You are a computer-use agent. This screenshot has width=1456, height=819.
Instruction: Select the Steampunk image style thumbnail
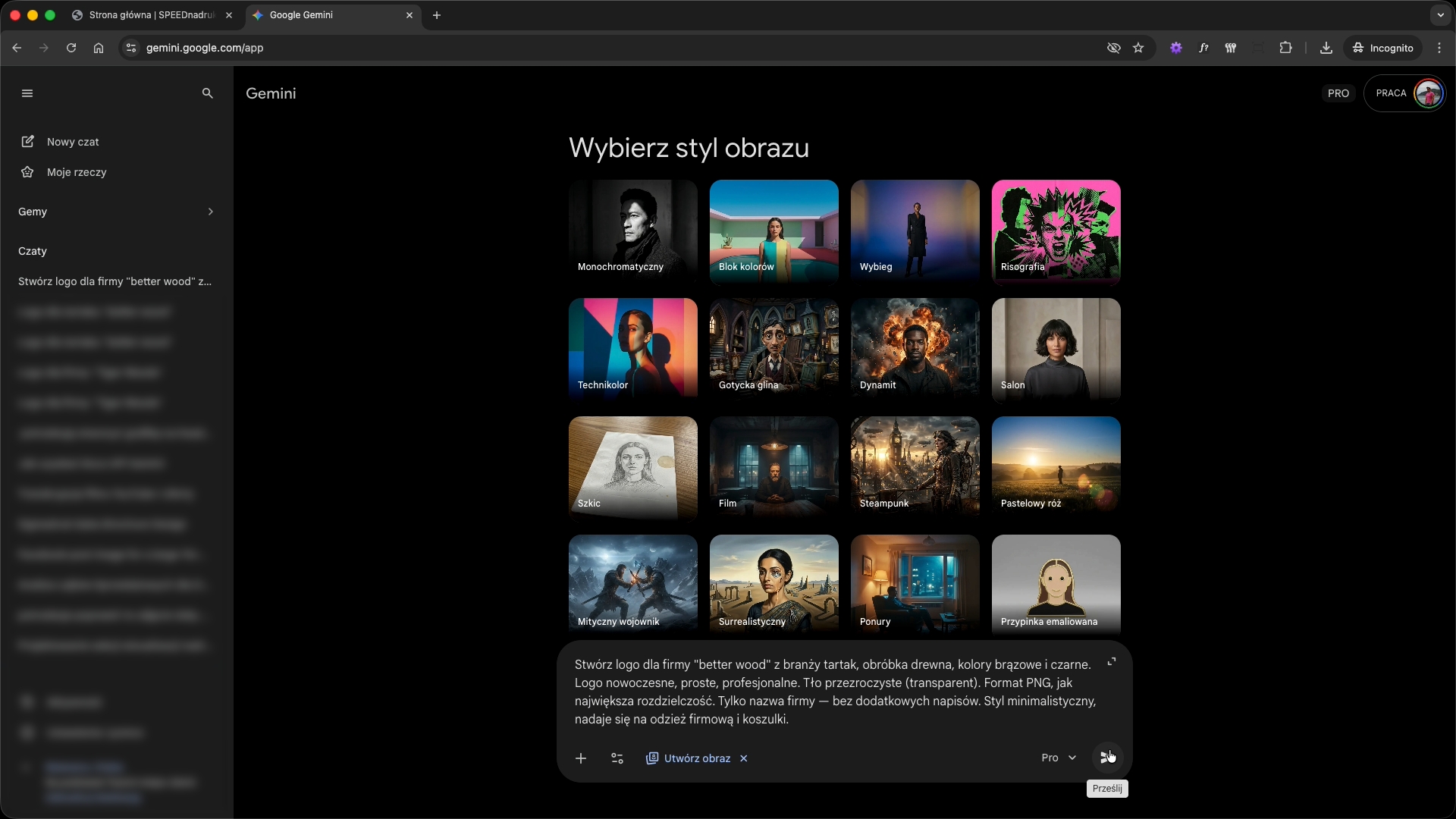(x=915, y=466)
